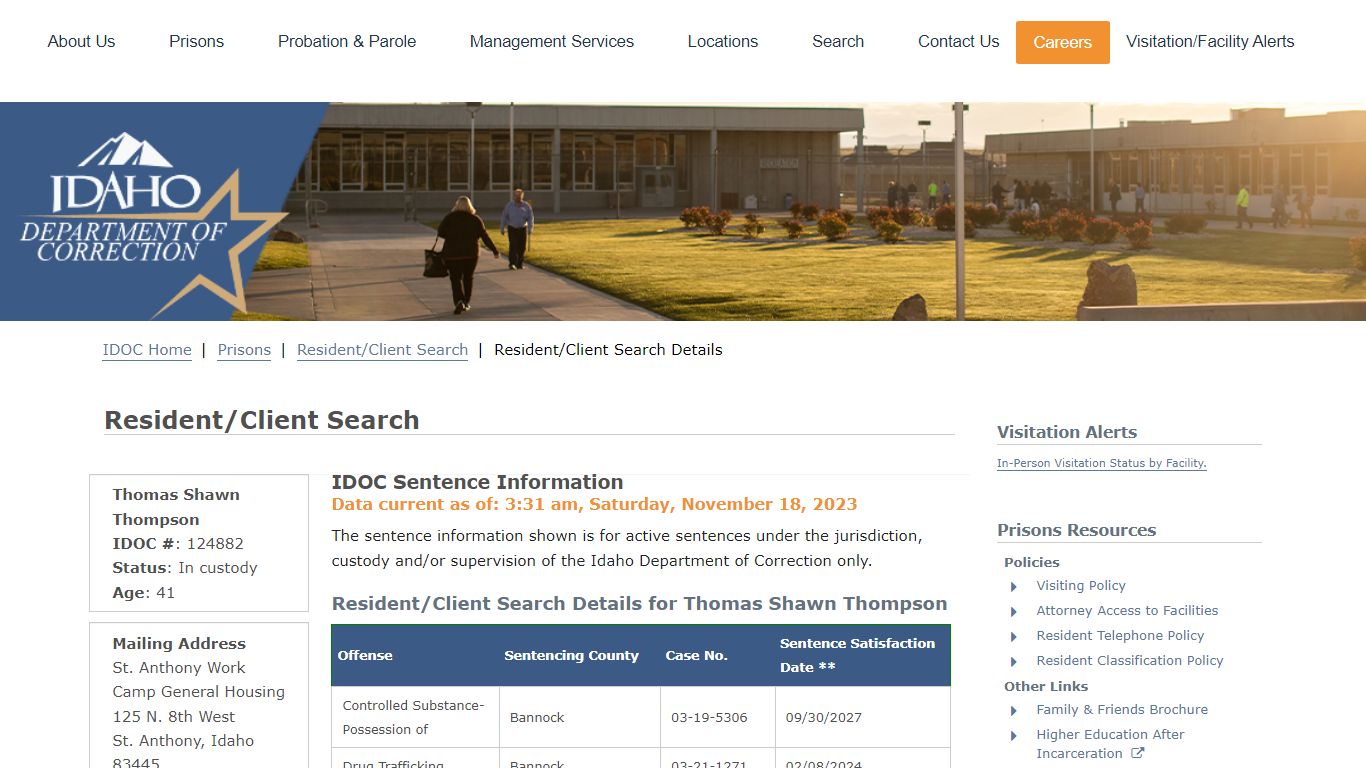
Task: Open the Visiting Policy link
Action: click(1081, 586)
